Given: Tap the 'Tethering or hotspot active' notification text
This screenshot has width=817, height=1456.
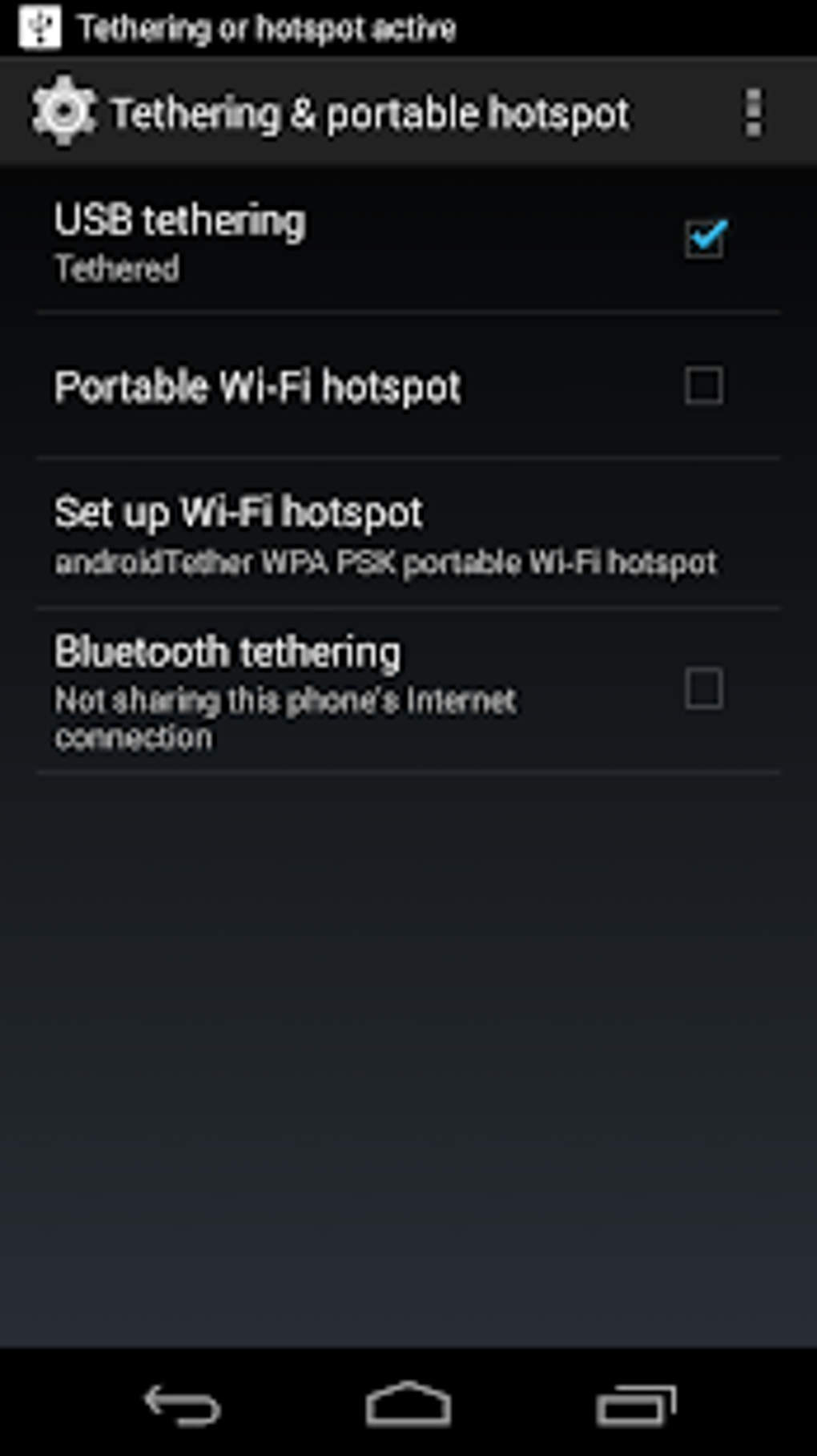Looking at the screenshot, I should (x=267, y=29).
